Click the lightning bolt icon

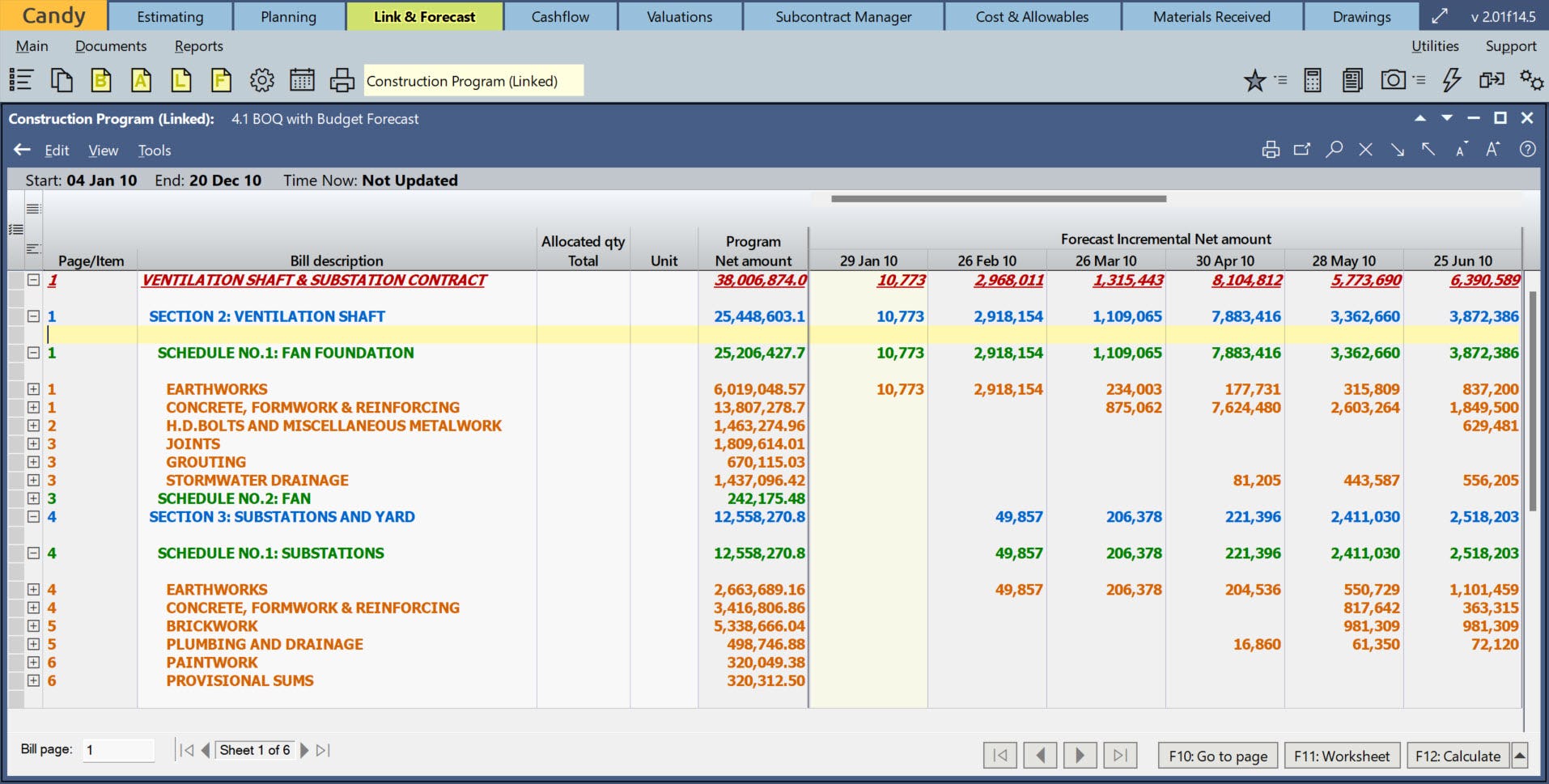1452,80
